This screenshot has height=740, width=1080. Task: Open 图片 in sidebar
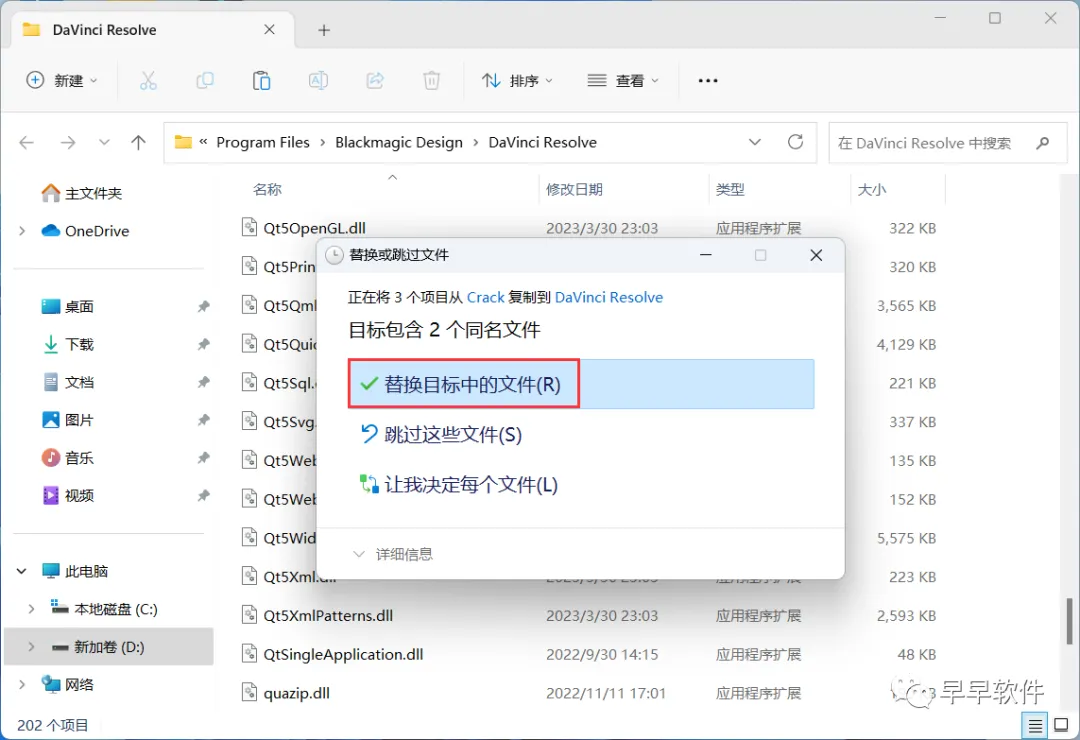tap(68, 420)
